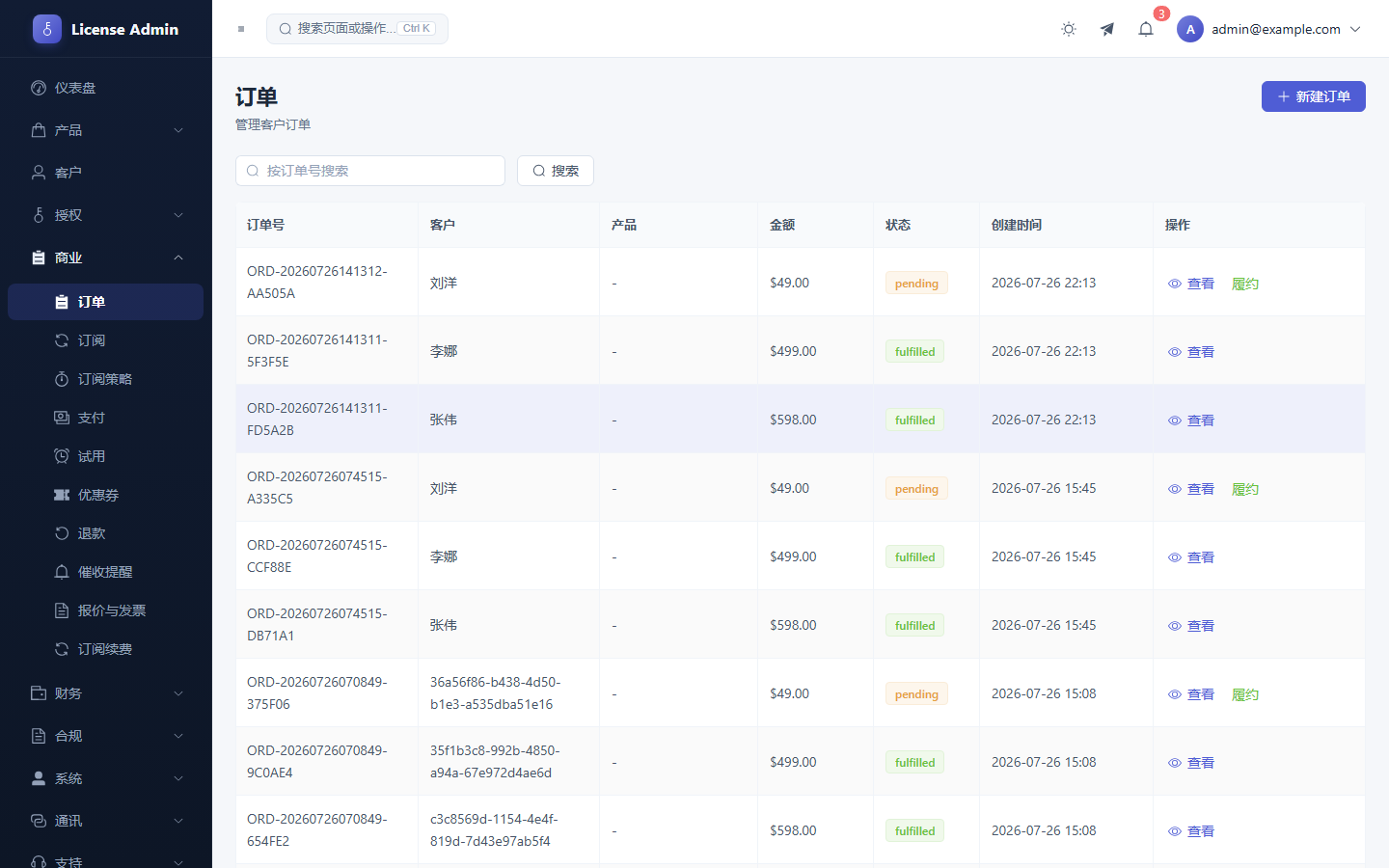Image resolution: width=1389 pixels, height=868 pixels.
Task: Expand the 财务 sidebar group
Action: coord(106,693)
